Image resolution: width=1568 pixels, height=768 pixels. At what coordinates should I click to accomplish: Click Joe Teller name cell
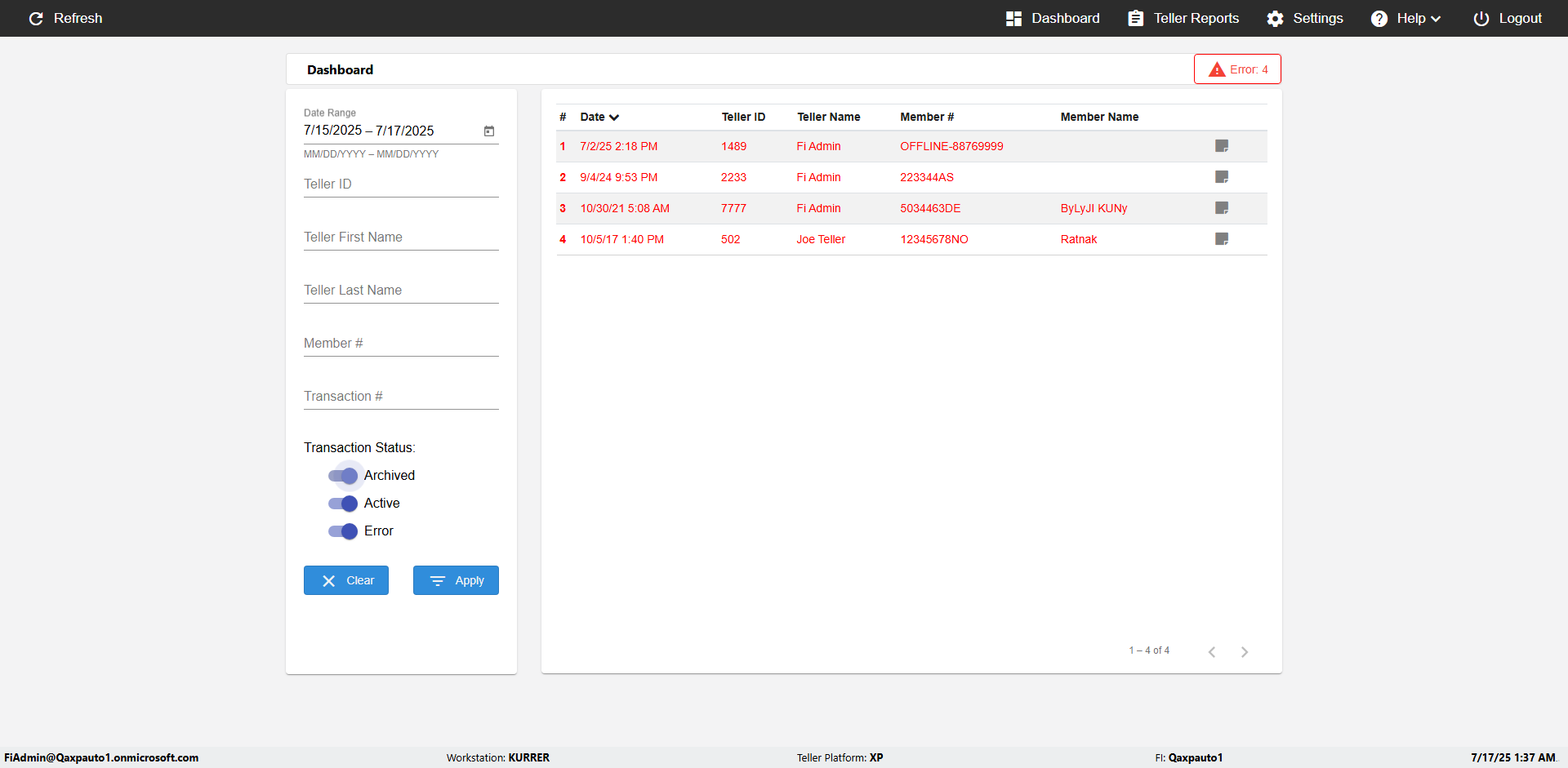[821, 239]
